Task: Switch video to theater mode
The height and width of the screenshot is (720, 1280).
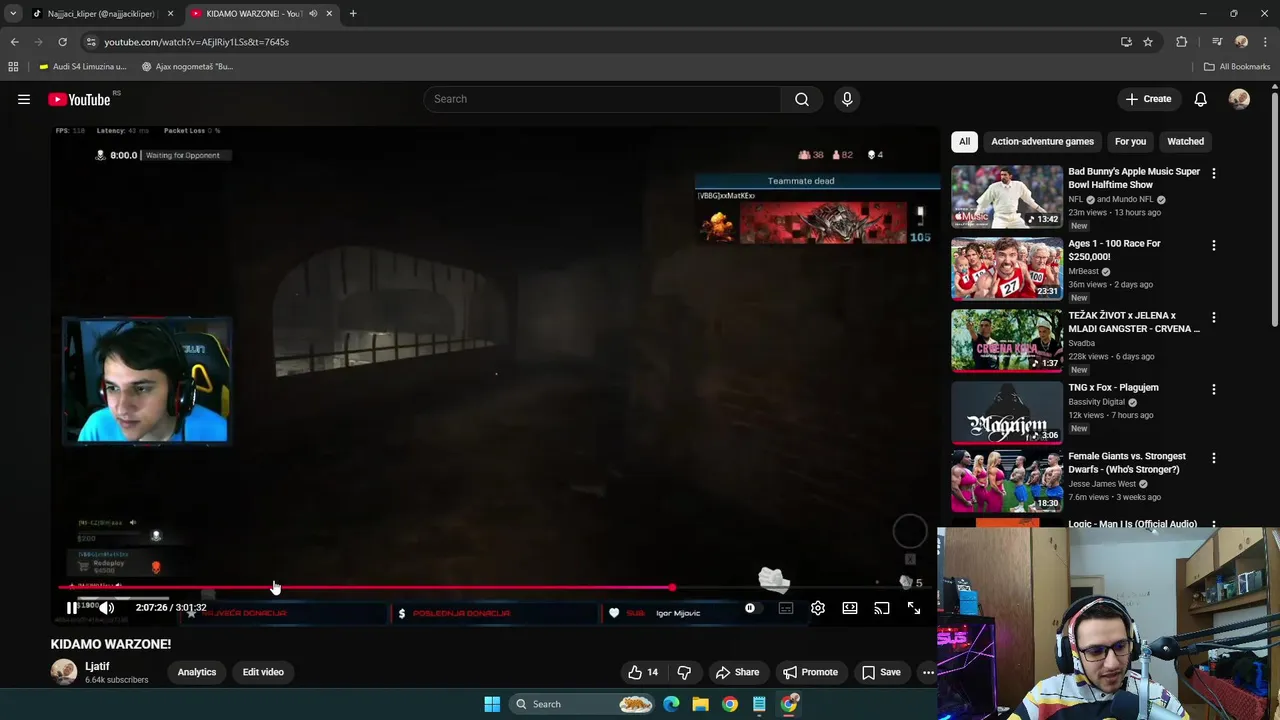Action: [x=850, y=608]
